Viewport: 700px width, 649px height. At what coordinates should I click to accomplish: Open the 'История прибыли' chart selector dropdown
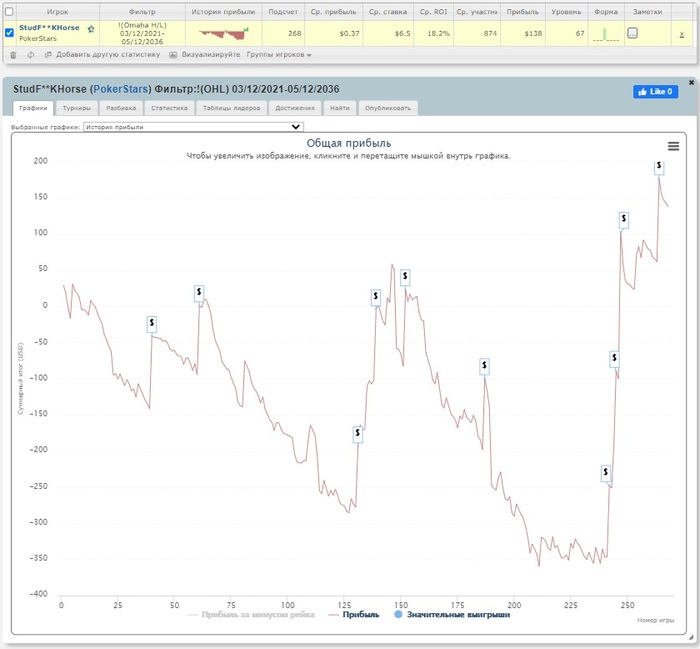coord(193,127)
